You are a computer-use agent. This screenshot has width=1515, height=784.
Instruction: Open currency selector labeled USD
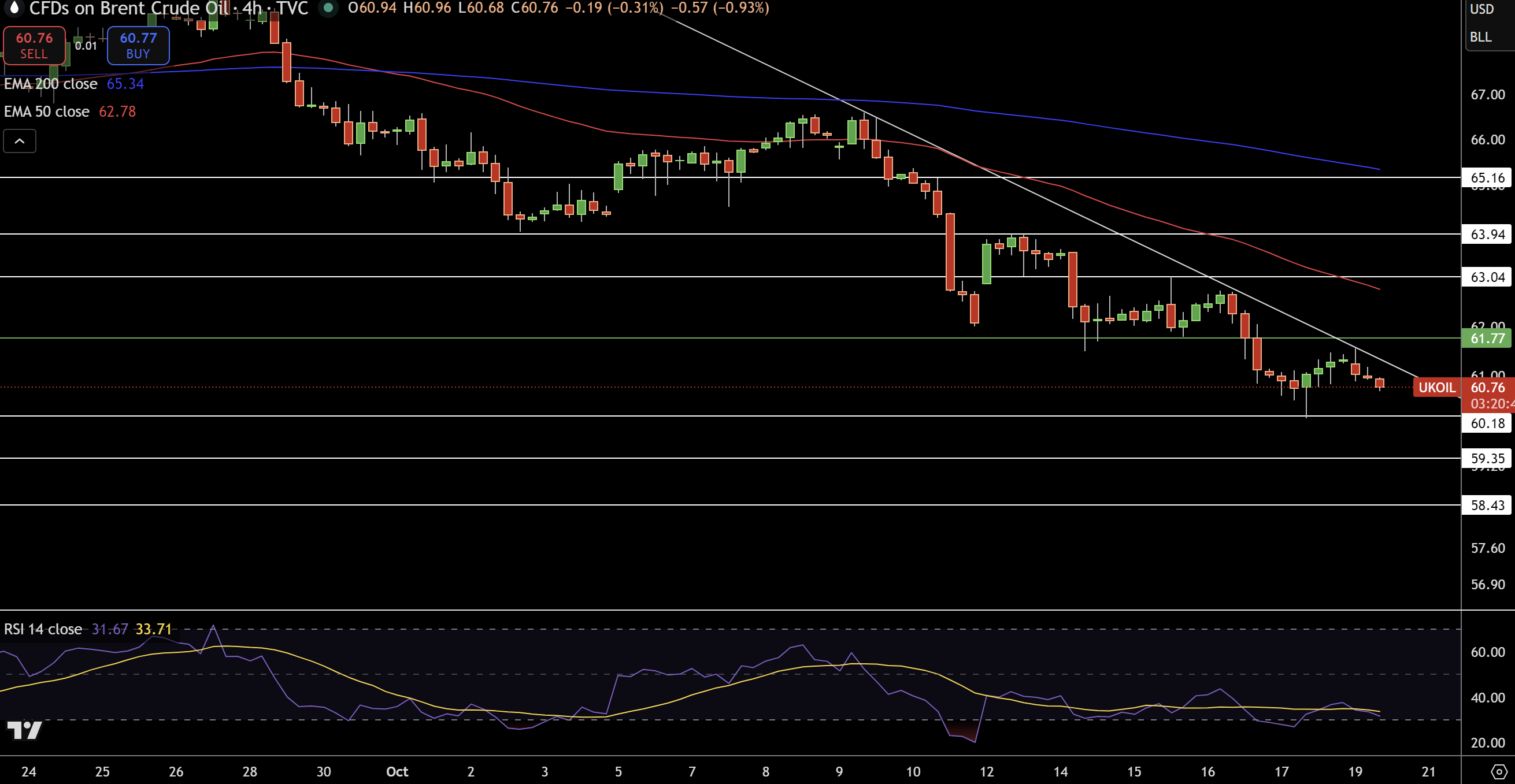pos(1481,9)
